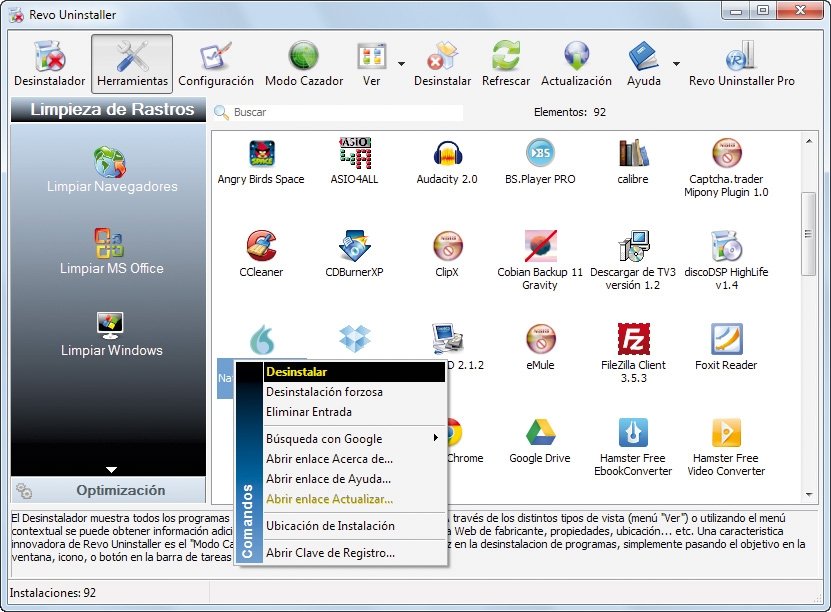The width and height of the screenshot is (831, 612).
Task: Select BS.Player PRO program
Action: coord(540,162)
